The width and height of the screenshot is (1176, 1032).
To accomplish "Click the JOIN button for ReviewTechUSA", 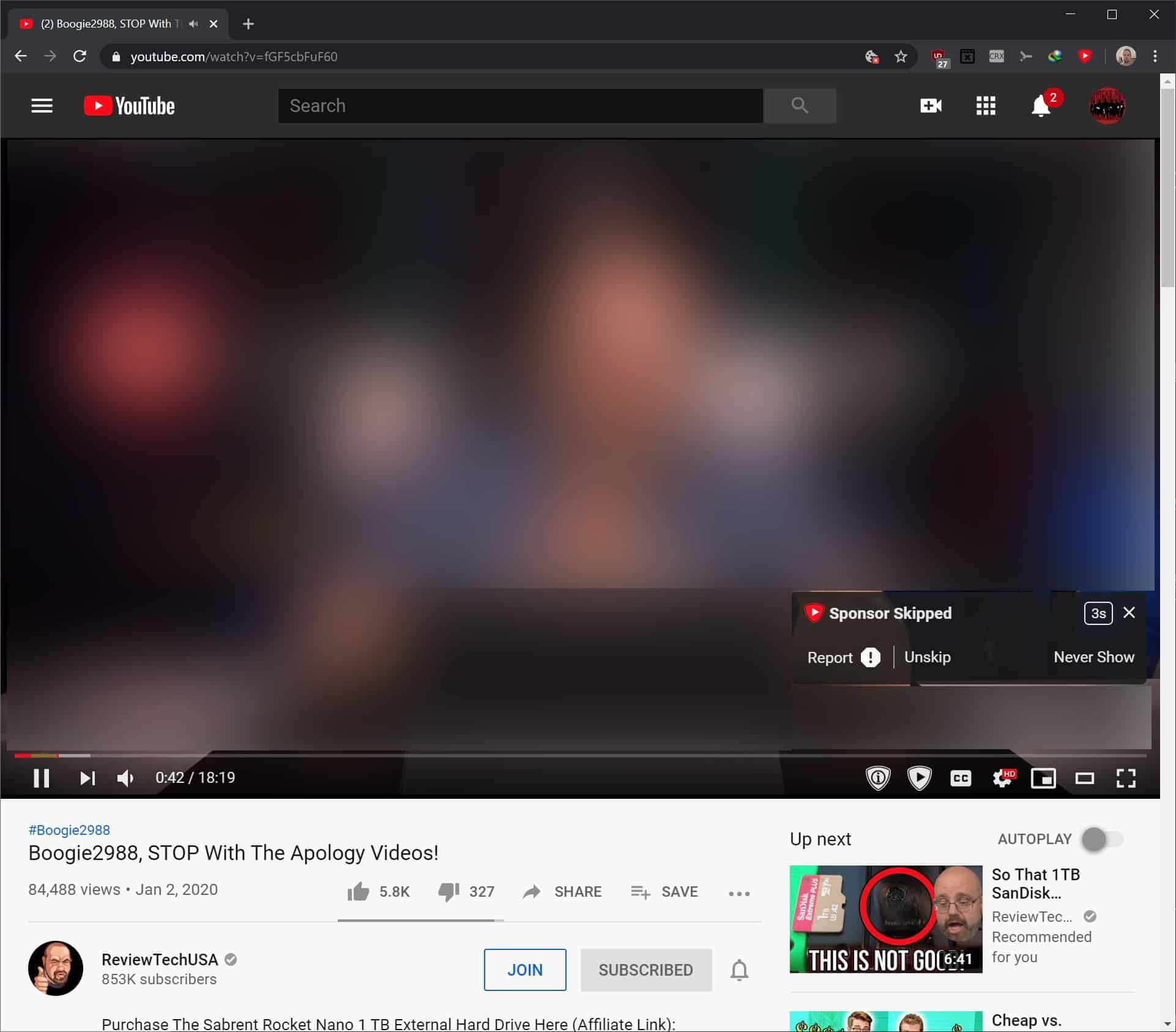I will [x=524, y=970].
